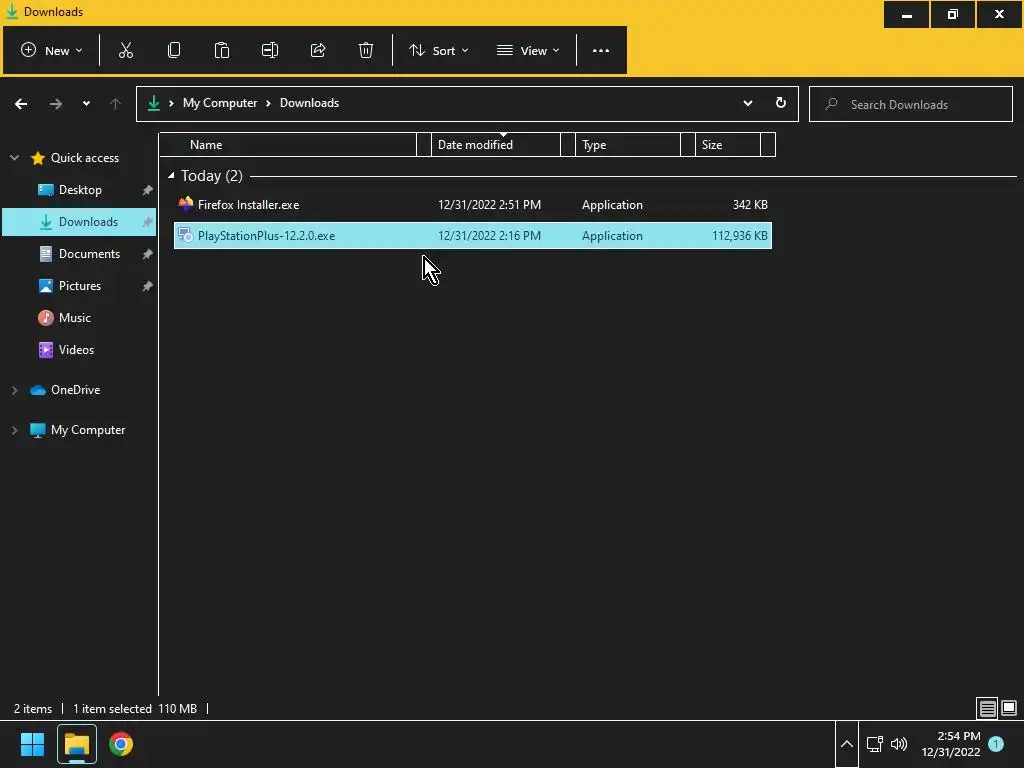Click the Firefox Installer file icon
The image size is (1024, 768).
click(185, 204)
